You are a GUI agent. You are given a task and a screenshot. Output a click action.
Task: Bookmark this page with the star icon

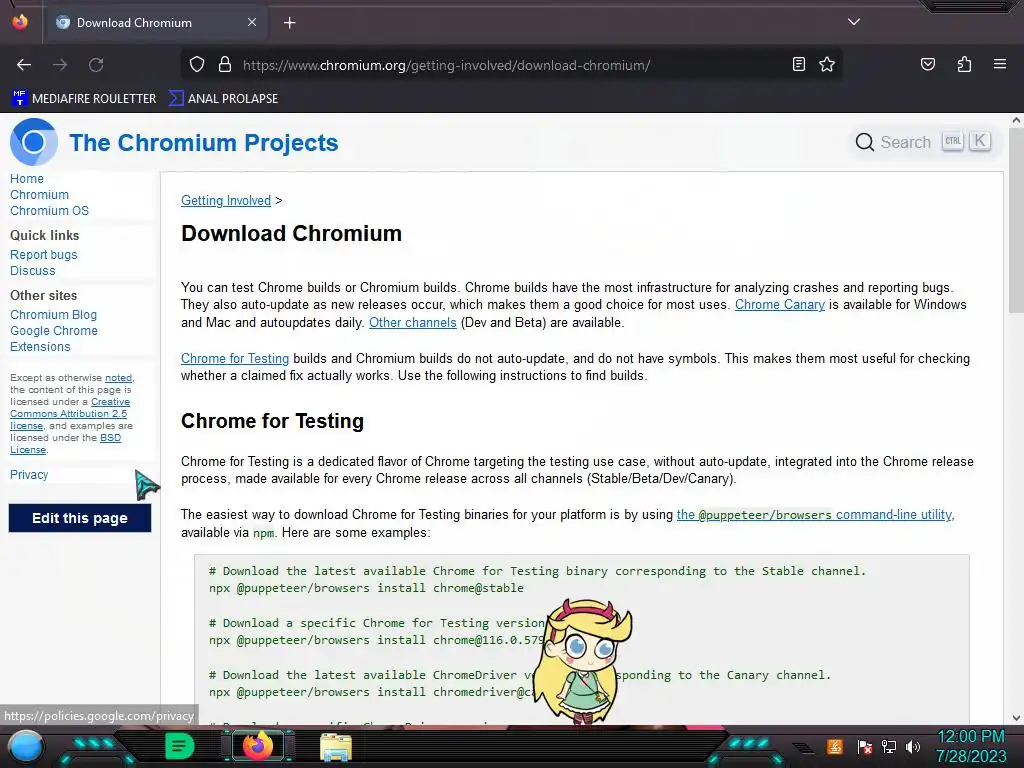pyautogui.click(x=827, y=65)
